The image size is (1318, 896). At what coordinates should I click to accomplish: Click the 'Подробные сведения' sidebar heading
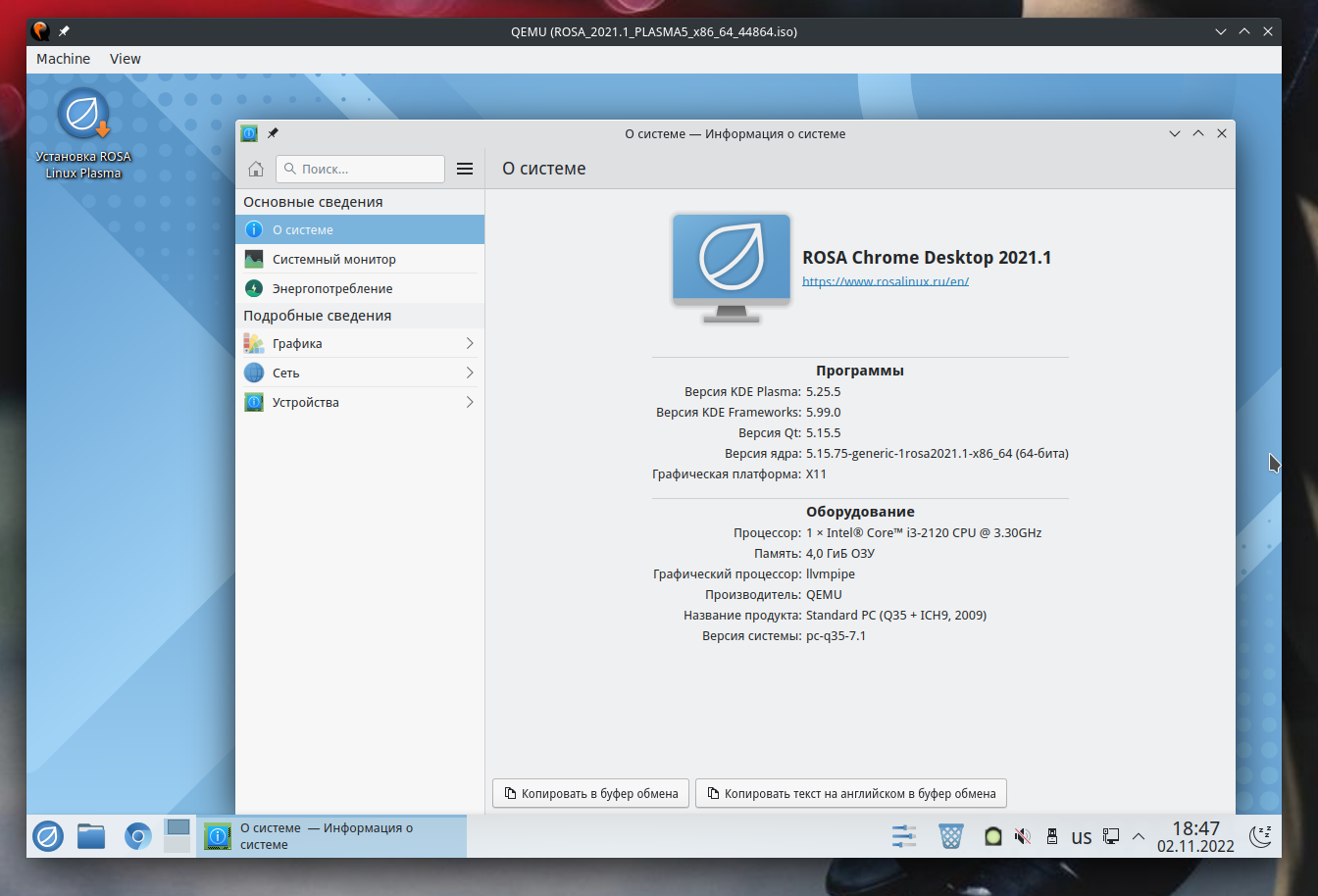point(318,316)
